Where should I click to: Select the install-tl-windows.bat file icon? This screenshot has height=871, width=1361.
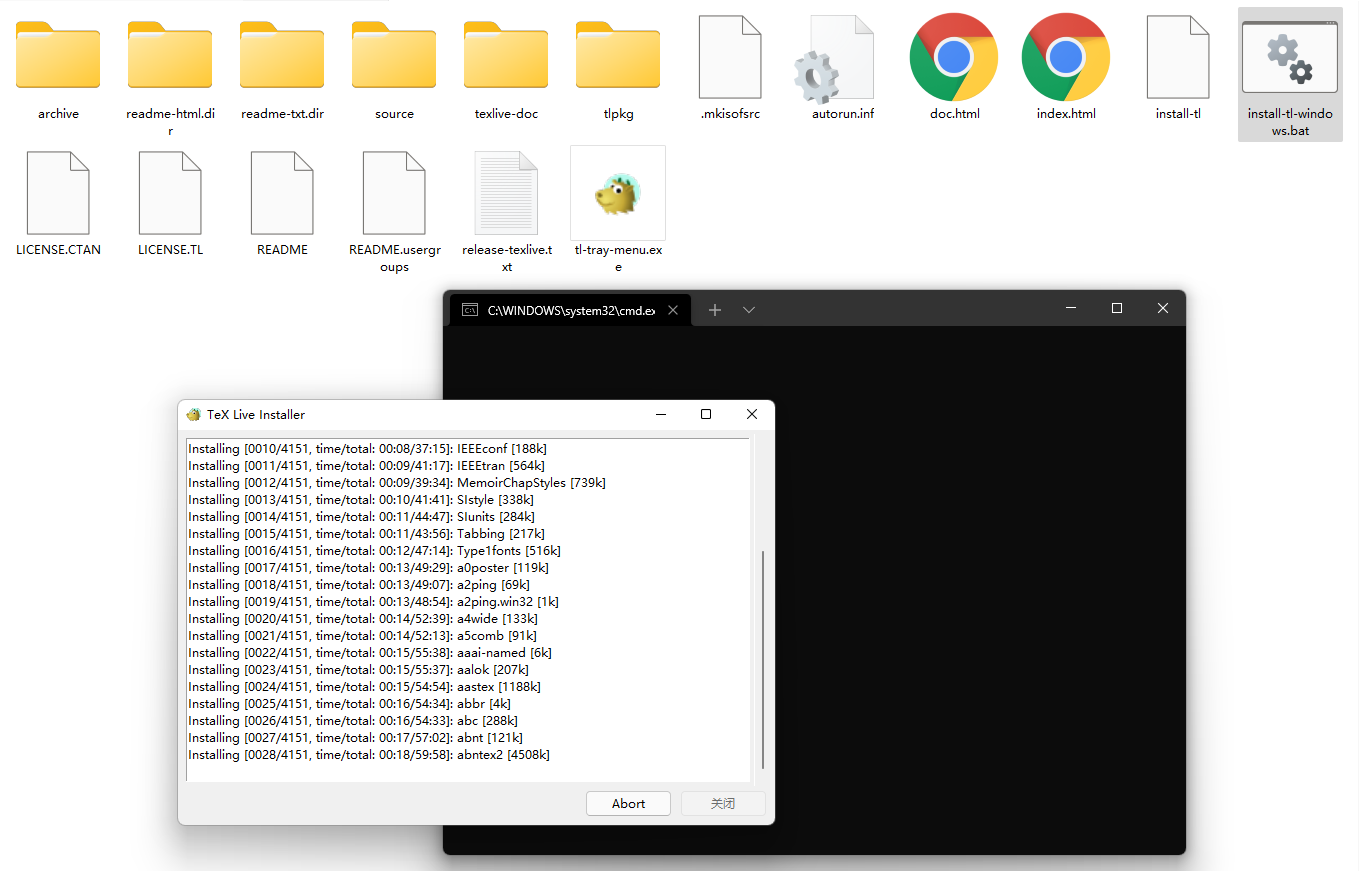(1290, 57)
